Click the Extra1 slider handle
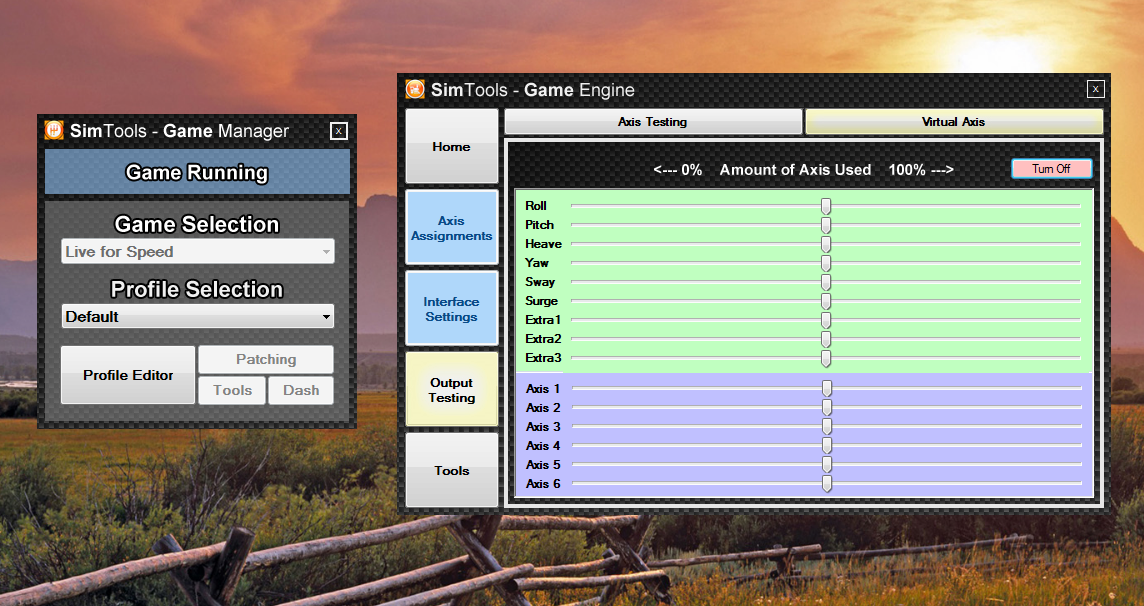Viewport: 1144px width, 606px height. (826, 319)
